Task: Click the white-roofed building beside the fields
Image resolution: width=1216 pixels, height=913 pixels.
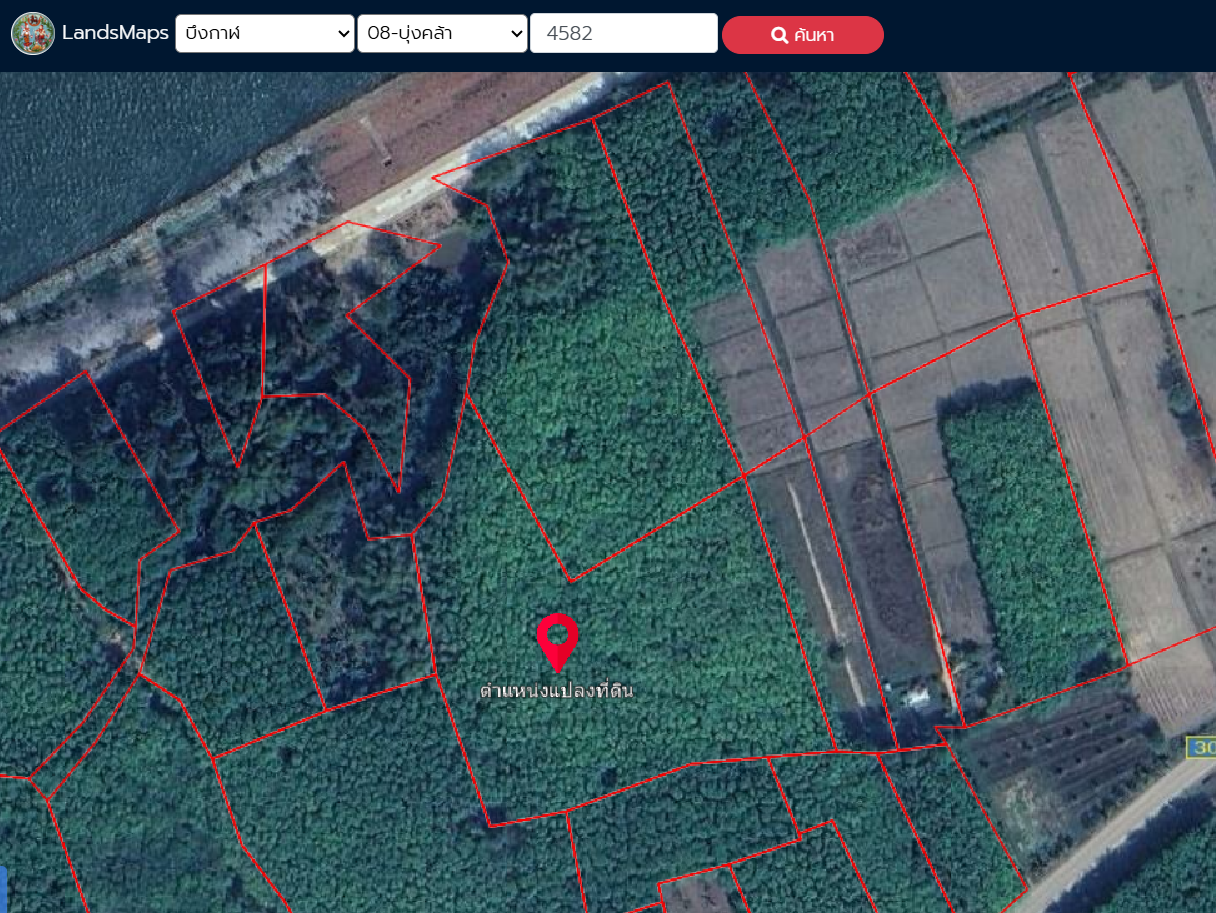Action: 914,695
